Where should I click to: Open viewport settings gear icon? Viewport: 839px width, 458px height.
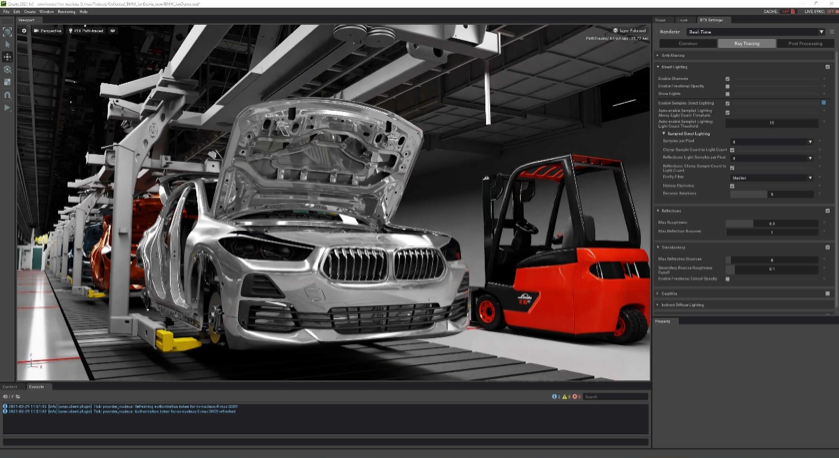[x=22, y=31]
